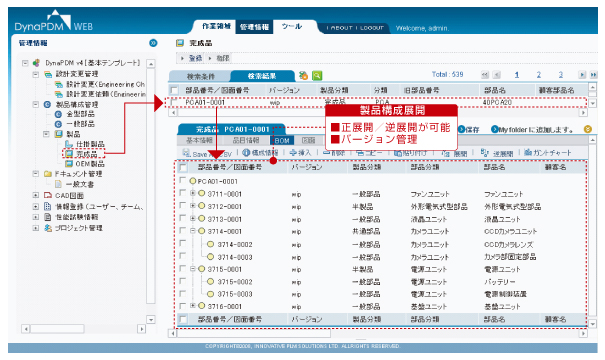
Task: Open 設計変更 (Engineering Ch tree item
Action: [x=100, y=84]
